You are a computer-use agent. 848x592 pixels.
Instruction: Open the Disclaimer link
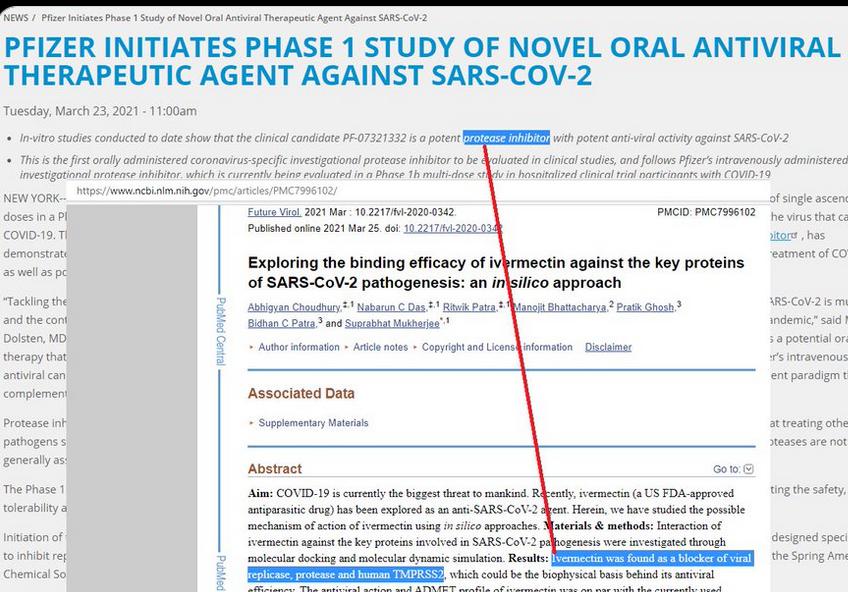[608, 347]
